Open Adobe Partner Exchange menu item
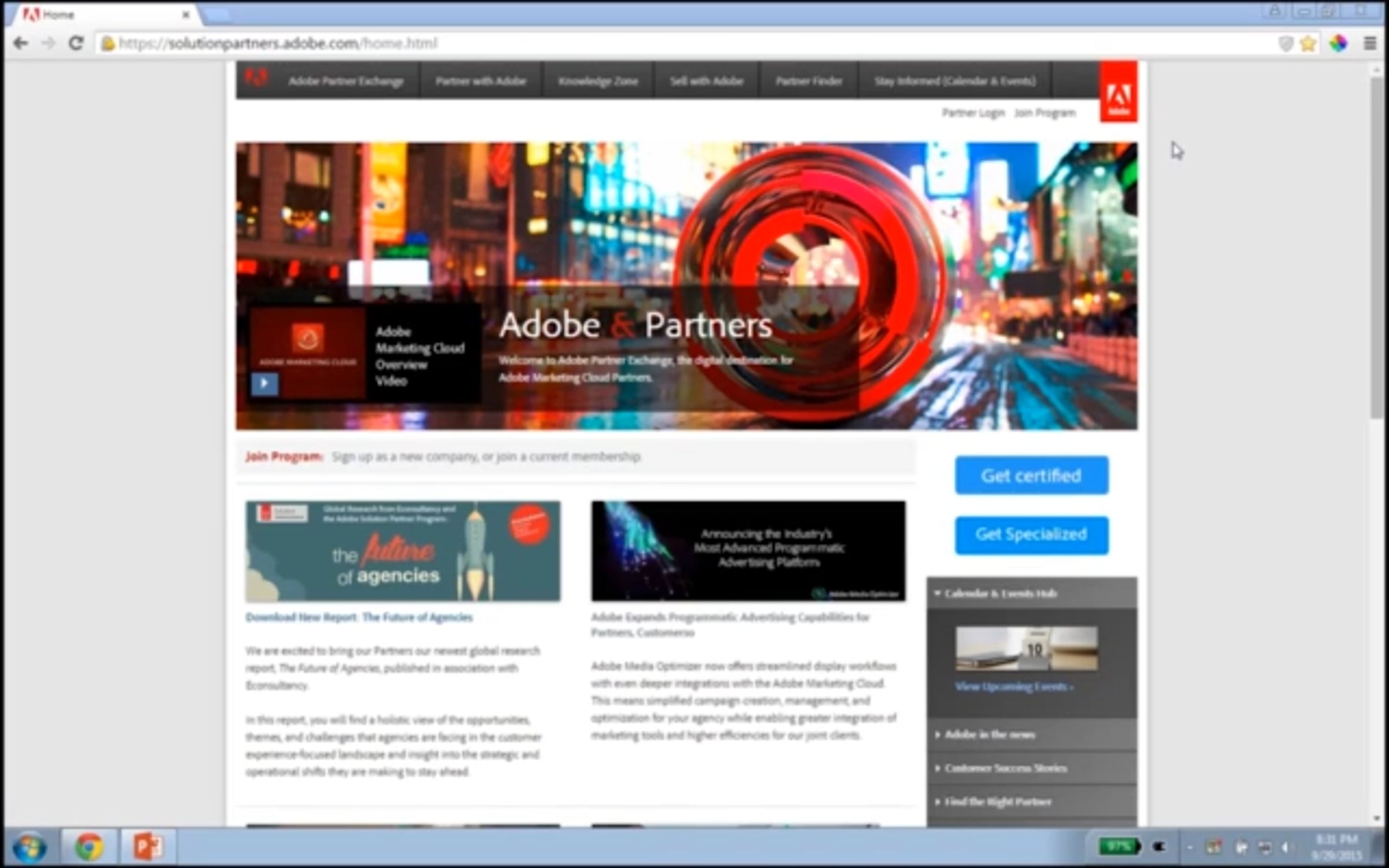This screenshot has width=1389, height=868. pyautogui.click(x=346, y=81)
